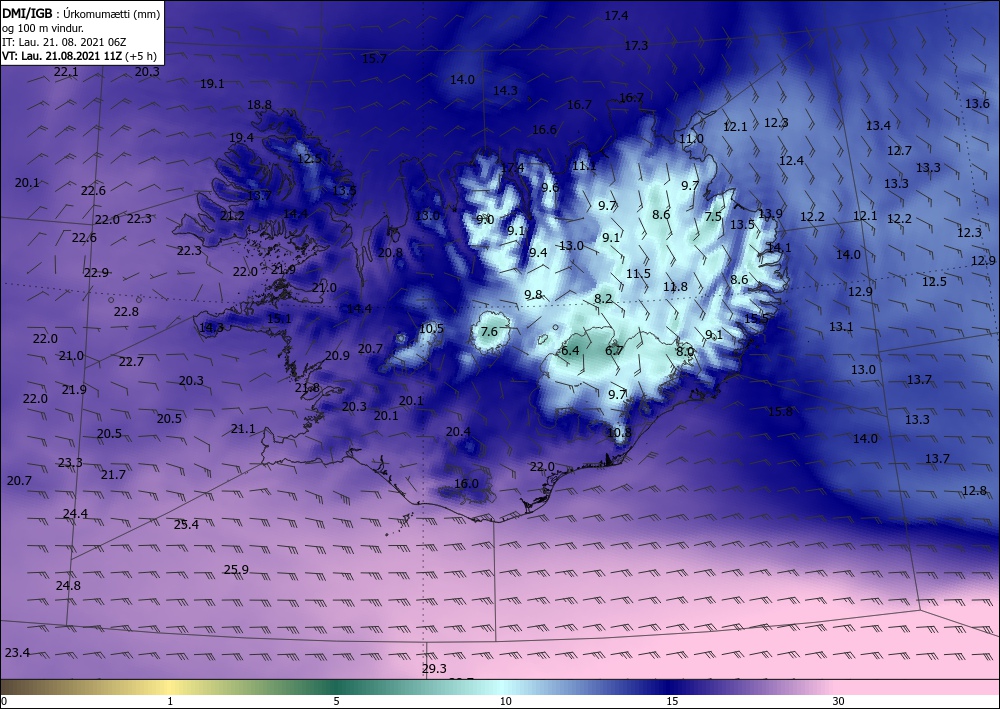Click the 22.8 value label
The width and height of the screenshot is (1000, 709).
[126, 311]
